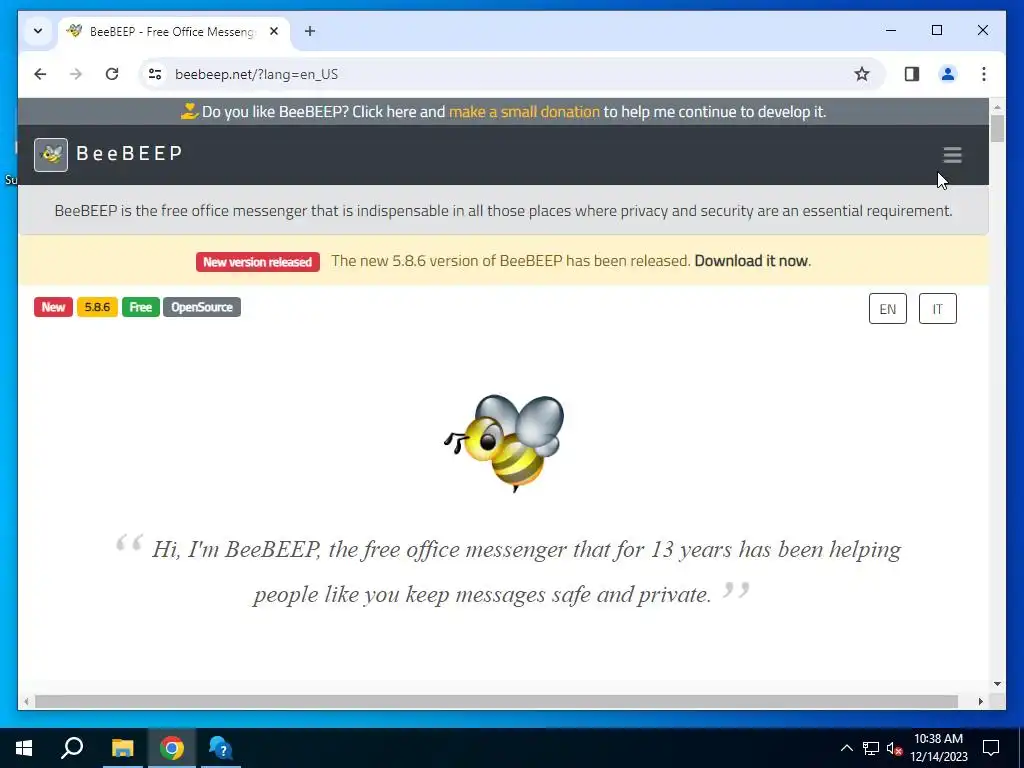Open the network status tray icon
The height and width of the screenshot is (768, 1024).
click(x=871, y=748)
